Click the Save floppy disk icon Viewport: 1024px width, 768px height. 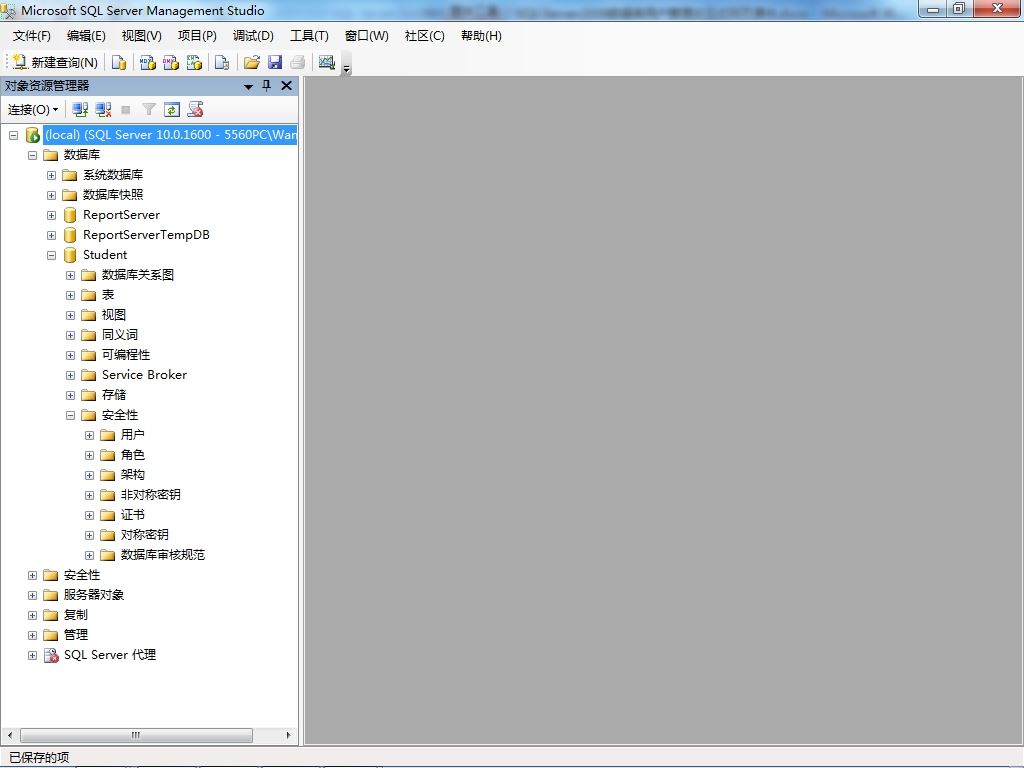coord(275,62)
